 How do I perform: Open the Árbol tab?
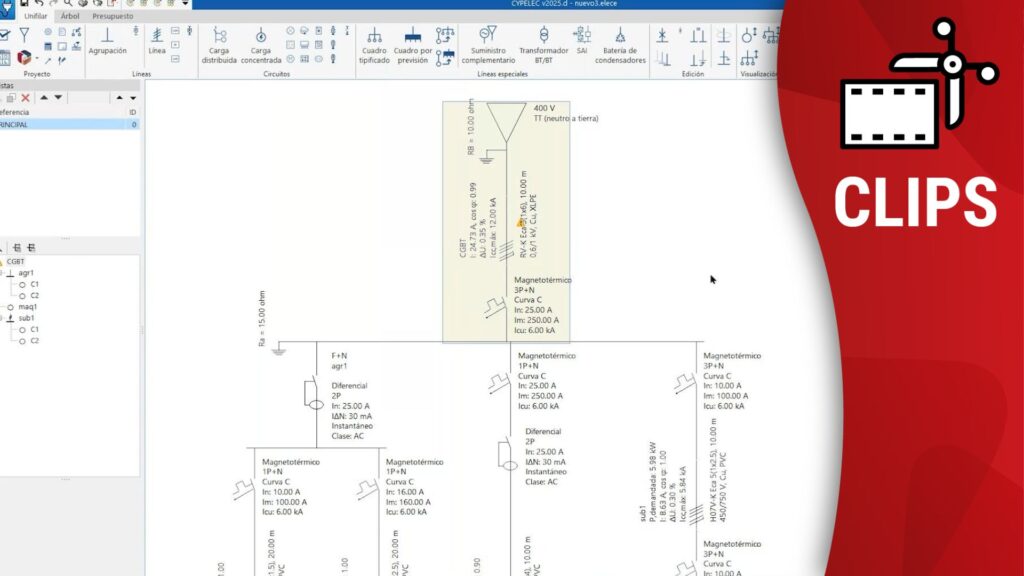[70, 16]
